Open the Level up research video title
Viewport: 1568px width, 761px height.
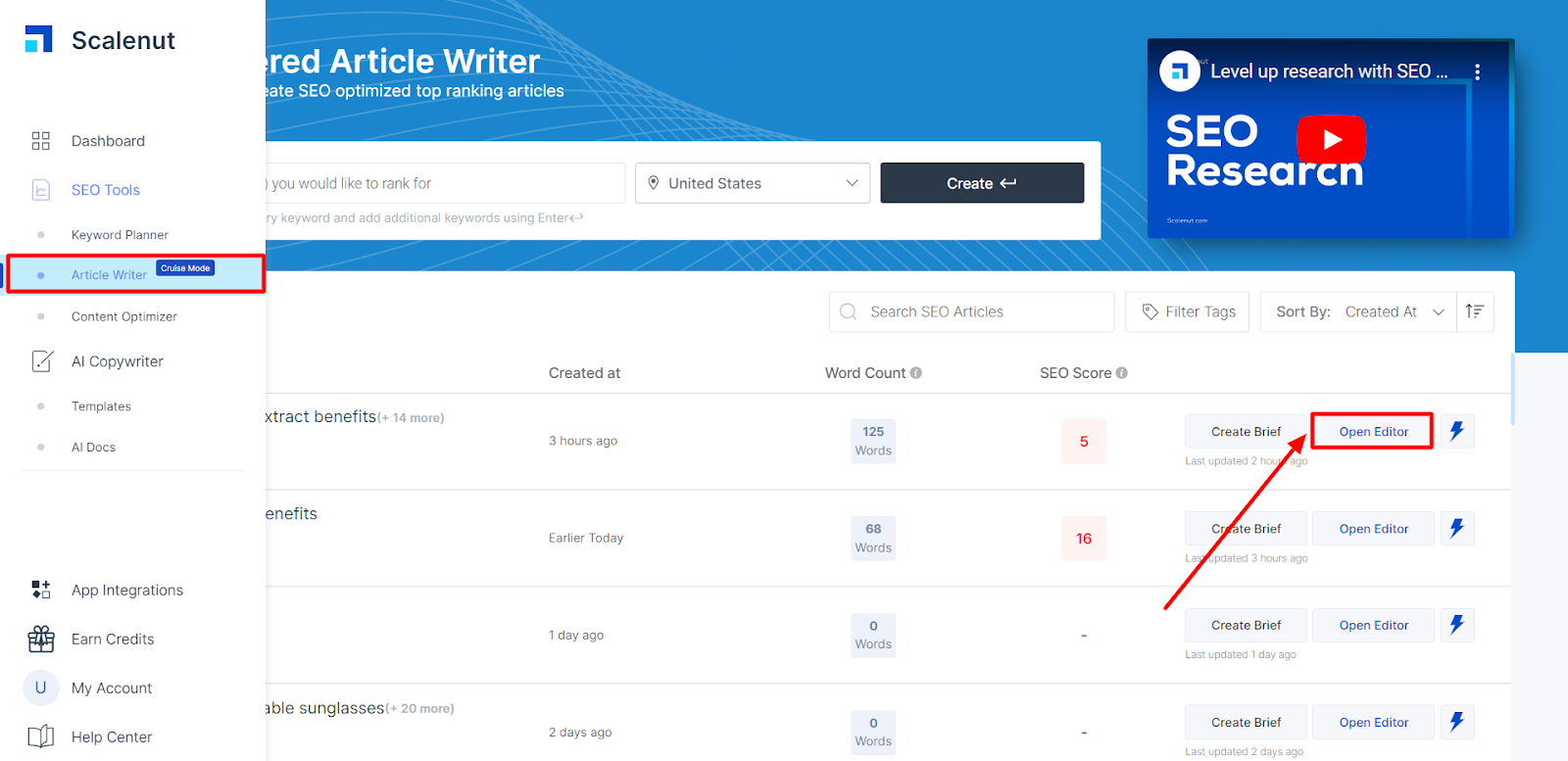pyautogui.click(x=1329, y=71)
